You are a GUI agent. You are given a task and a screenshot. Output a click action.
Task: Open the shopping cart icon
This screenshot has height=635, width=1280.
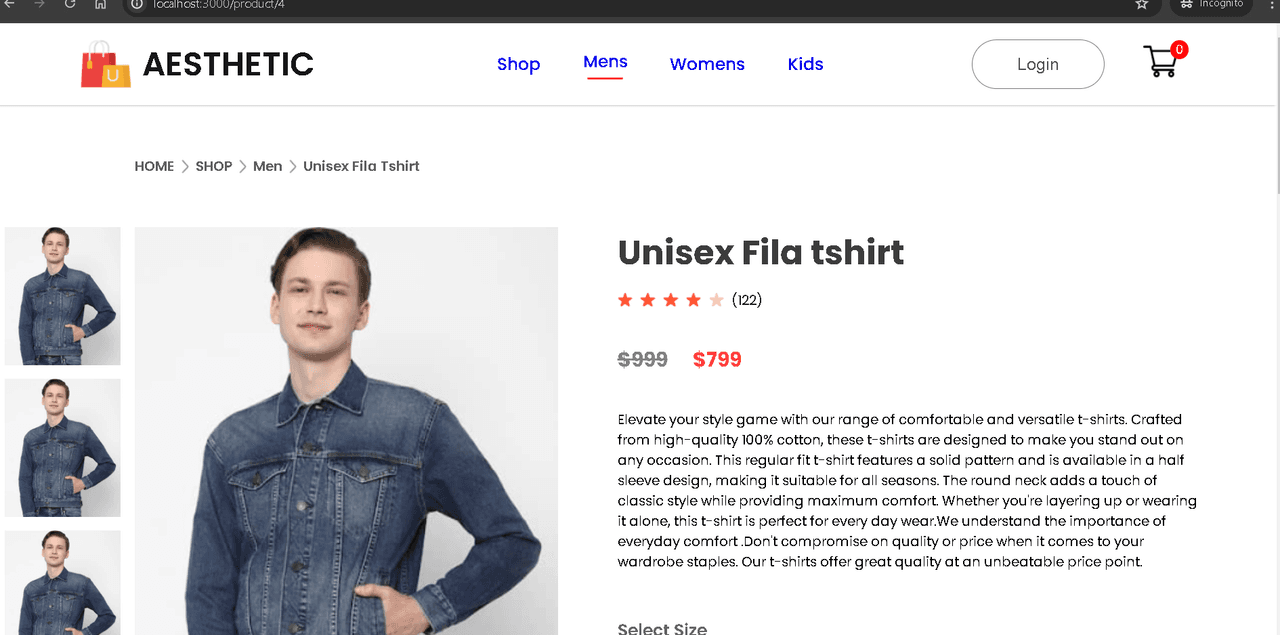pos(1161,63)
